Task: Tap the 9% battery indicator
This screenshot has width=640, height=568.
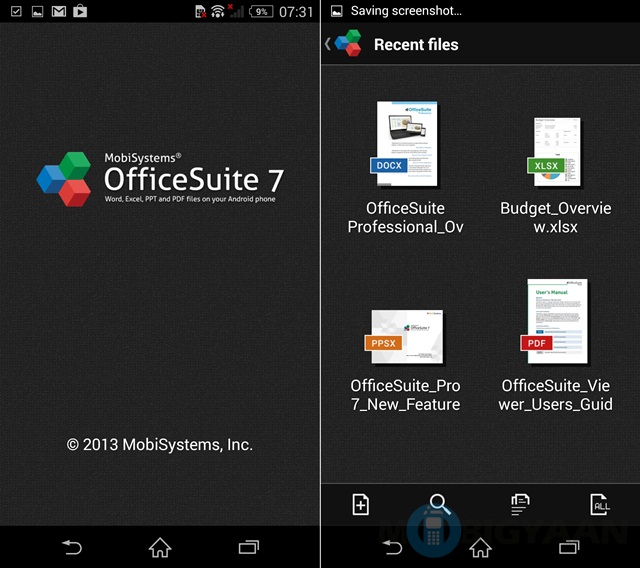Action: click(261, 11)
